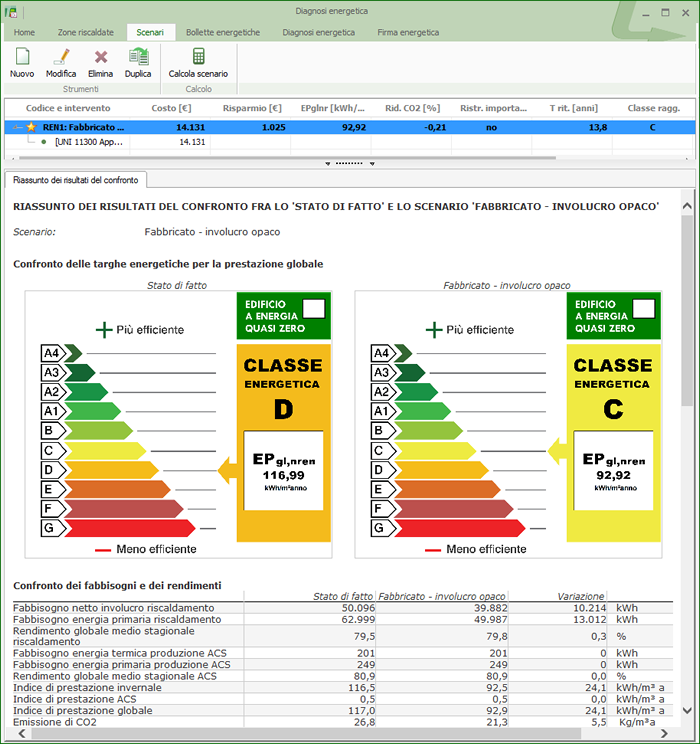700x745 pixels.
Task: Click REN1 savings value 1.025
Action: [x=274, y=127]
